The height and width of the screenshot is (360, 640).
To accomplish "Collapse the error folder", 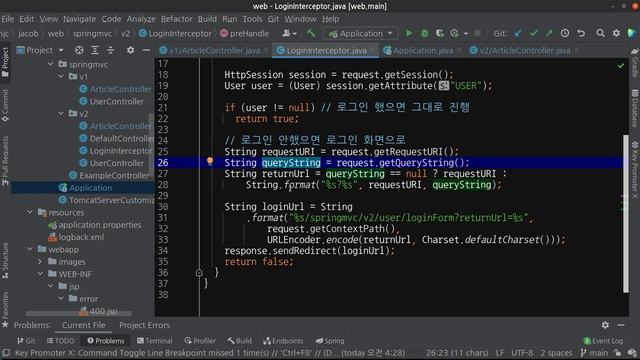I will pyautogui.click(x=61, y=298).
